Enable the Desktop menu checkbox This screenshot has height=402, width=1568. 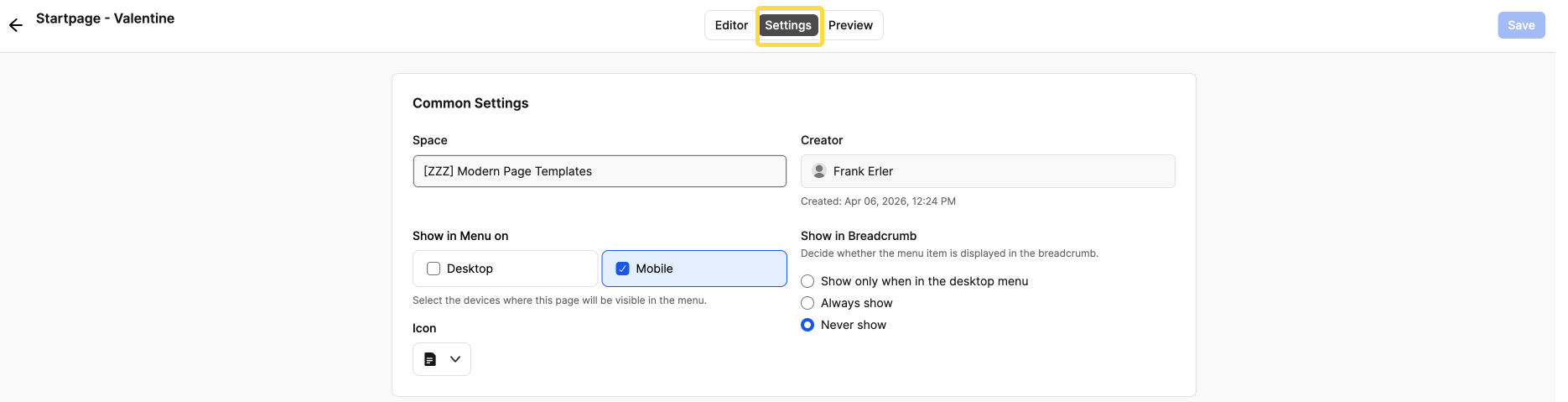(x=434, y=269)
